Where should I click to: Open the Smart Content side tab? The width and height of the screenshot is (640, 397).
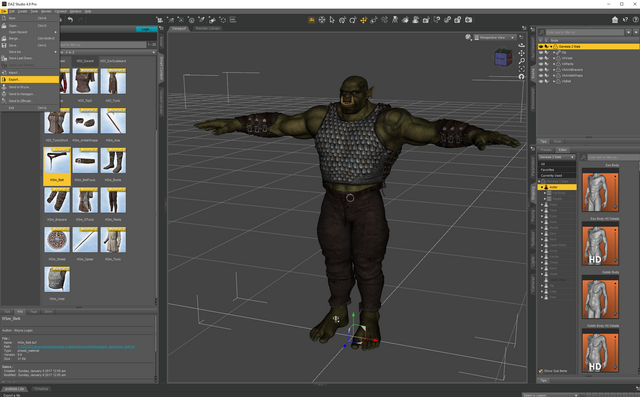tap(161, 68)
